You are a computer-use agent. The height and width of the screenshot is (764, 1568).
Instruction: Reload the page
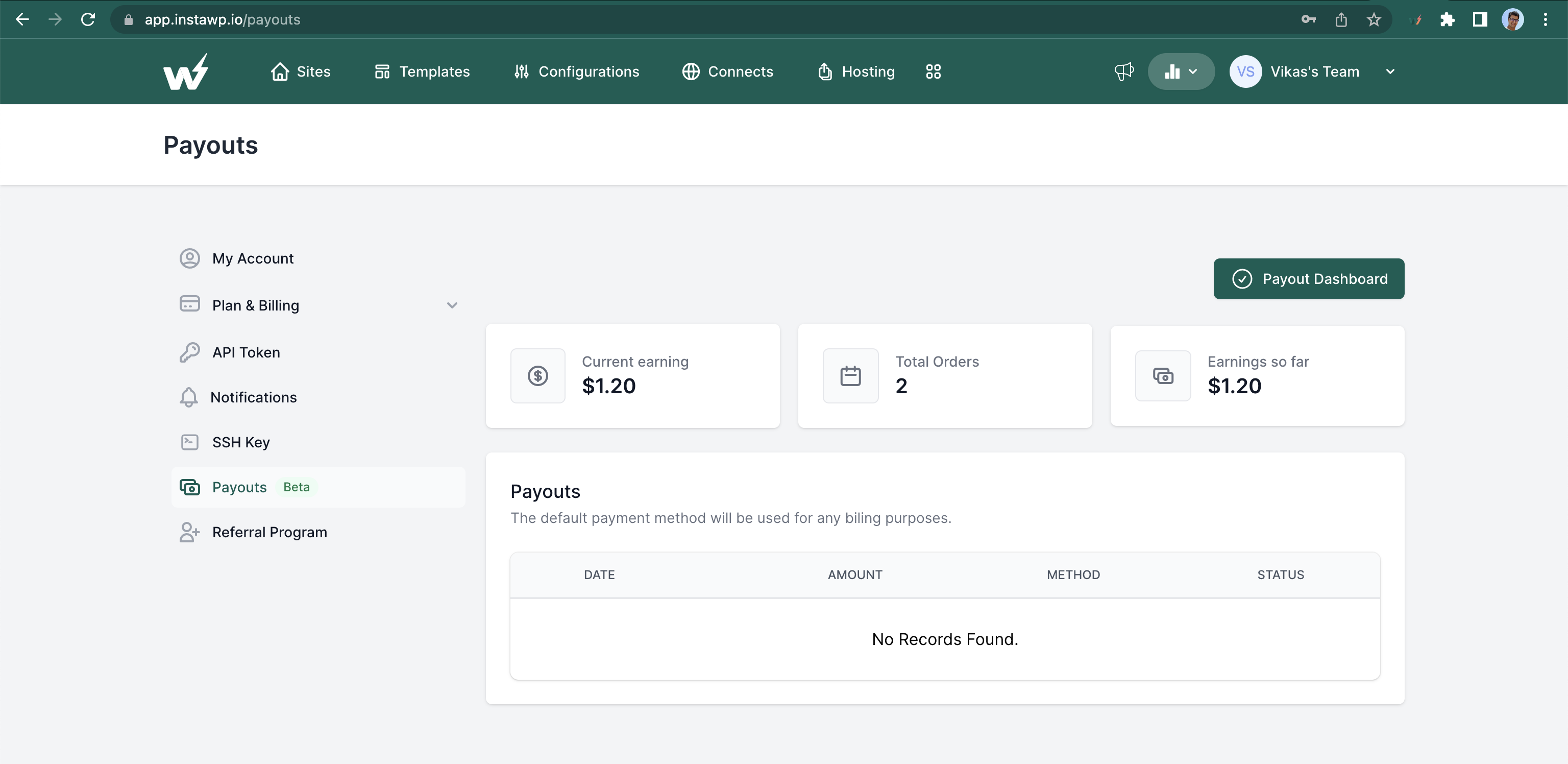[88, 19]
